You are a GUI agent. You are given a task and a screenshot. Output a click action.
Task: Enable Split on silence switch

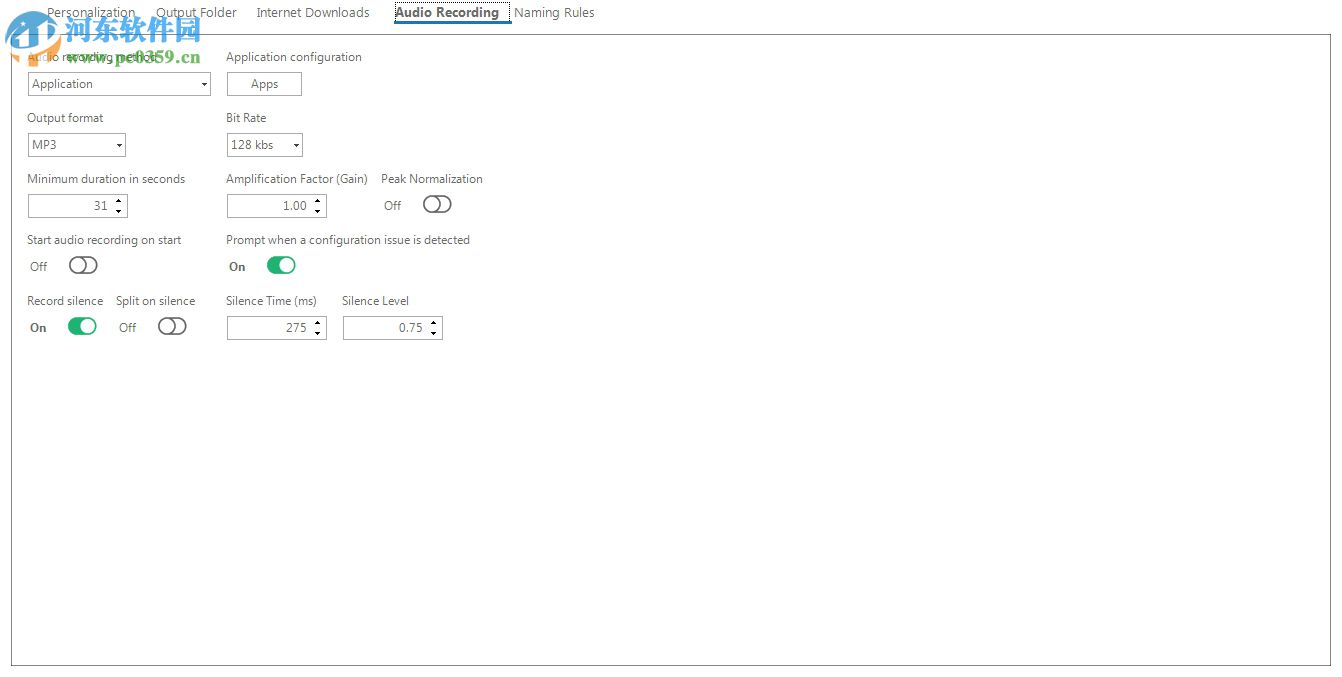point(172,326)
